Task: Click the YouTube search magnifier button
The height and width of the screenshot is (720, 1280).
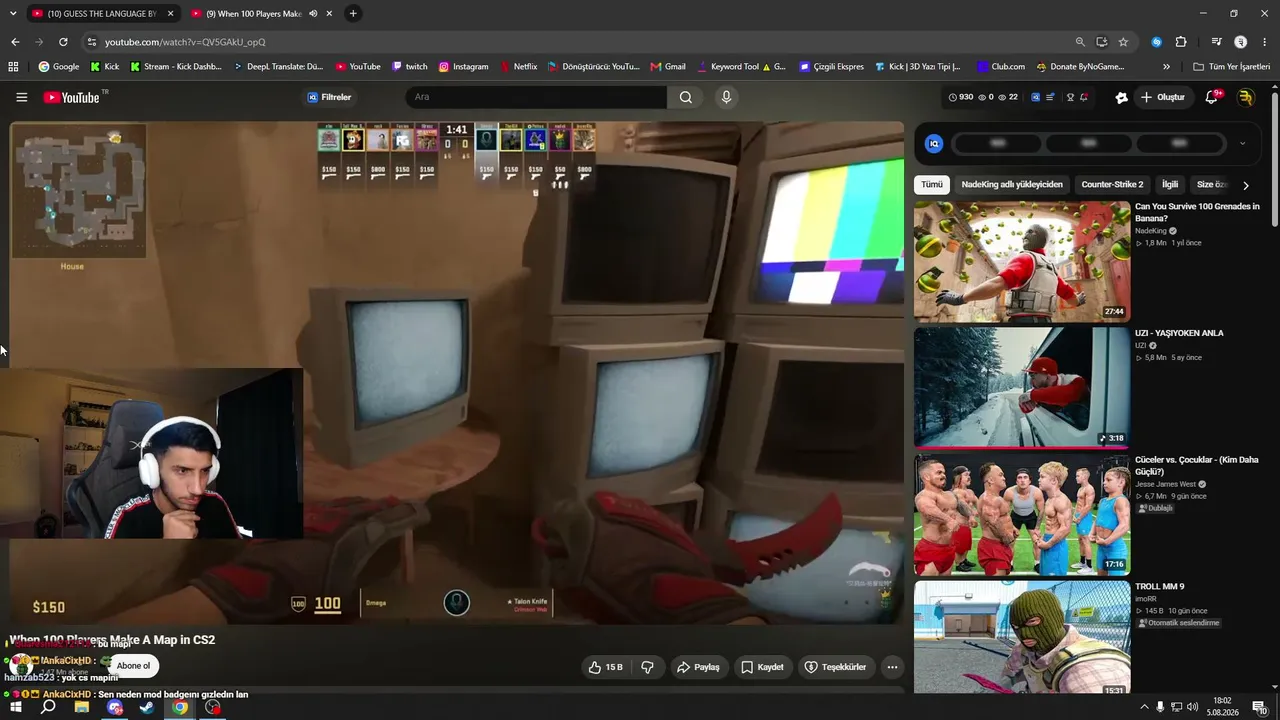Action: 685,97
